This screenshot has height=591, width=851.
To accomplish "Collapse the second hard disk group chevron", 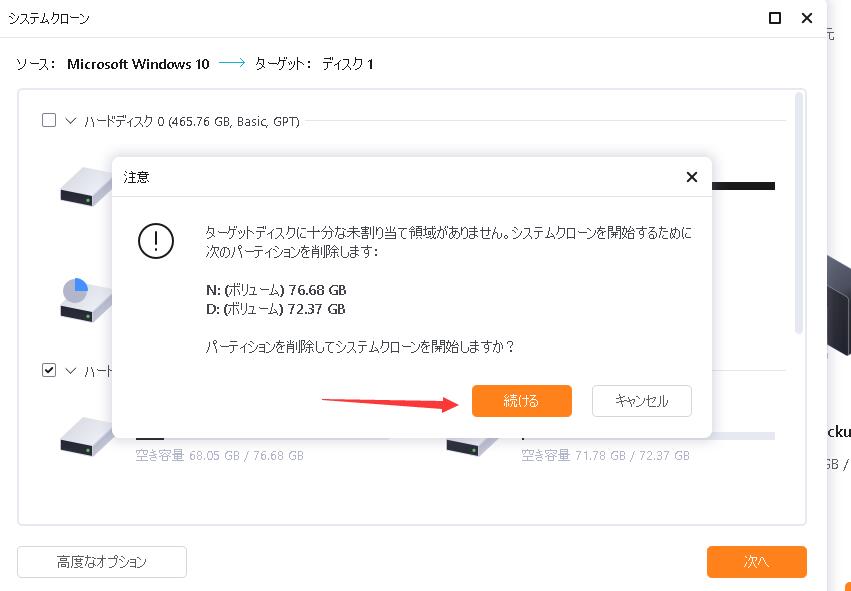I will [71, 370].
